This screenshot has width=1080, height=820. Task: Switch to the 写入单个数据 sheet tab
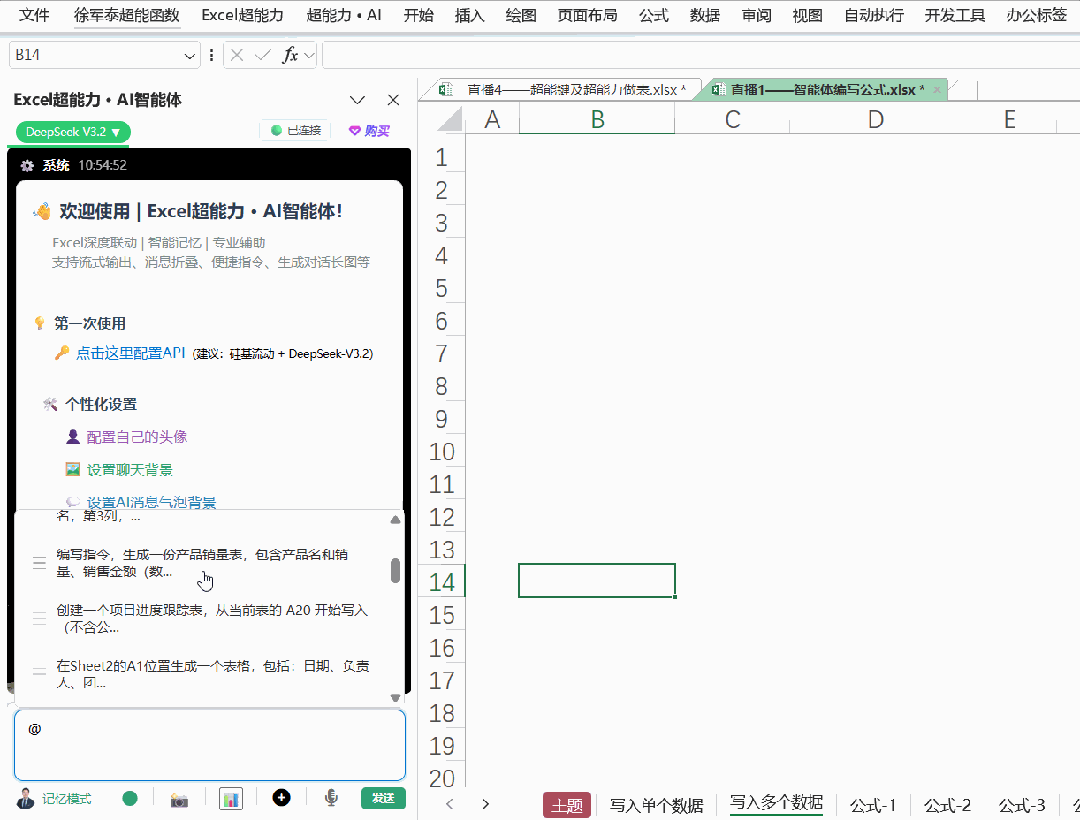pyautogui.click(x=656, y=805)
